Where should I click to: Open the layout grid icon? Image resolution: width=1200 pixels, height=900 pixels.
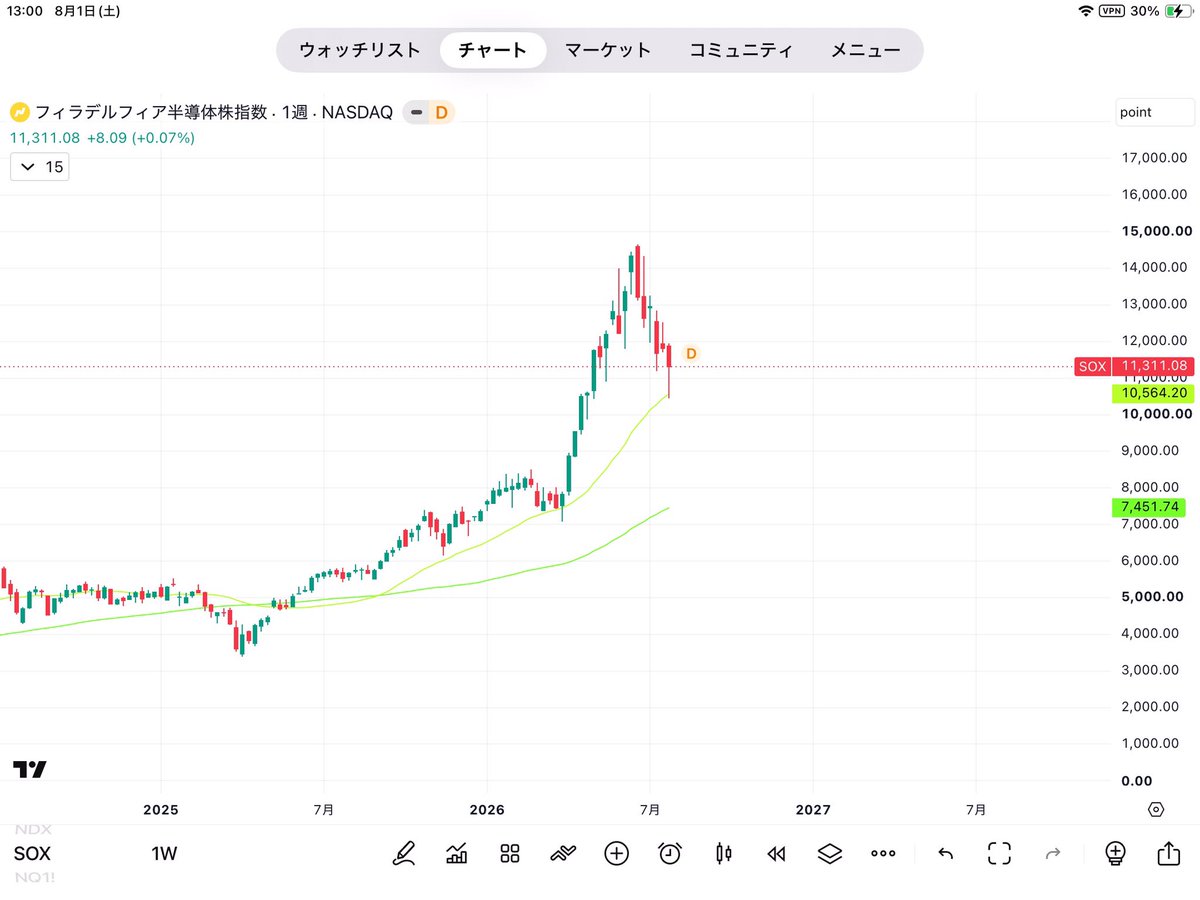click(x=510, y=853)
